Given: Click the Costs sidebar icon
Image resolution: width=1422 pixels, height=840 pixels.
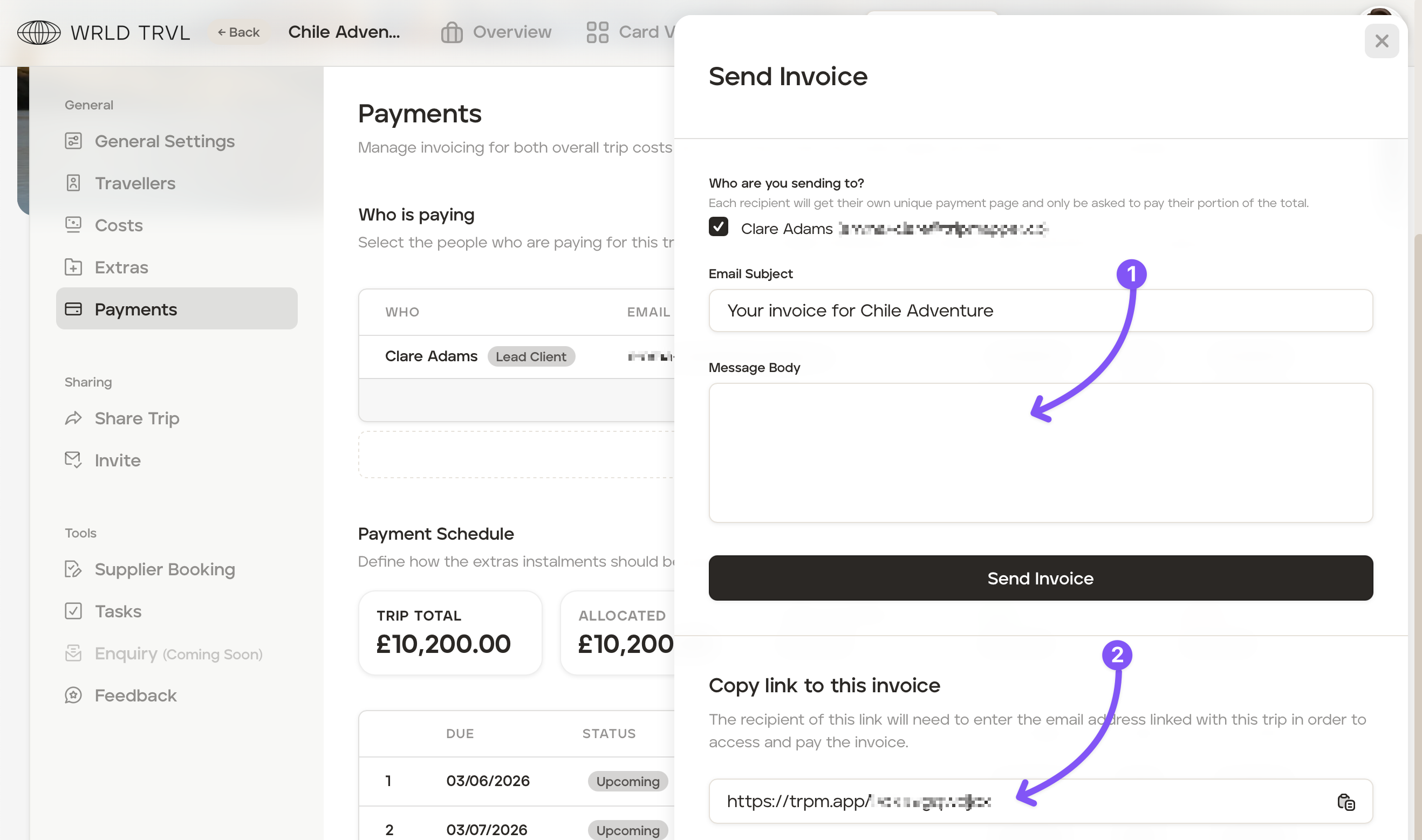Looking at the screenshot, I should pyautogui.click(x=73, y=225).
